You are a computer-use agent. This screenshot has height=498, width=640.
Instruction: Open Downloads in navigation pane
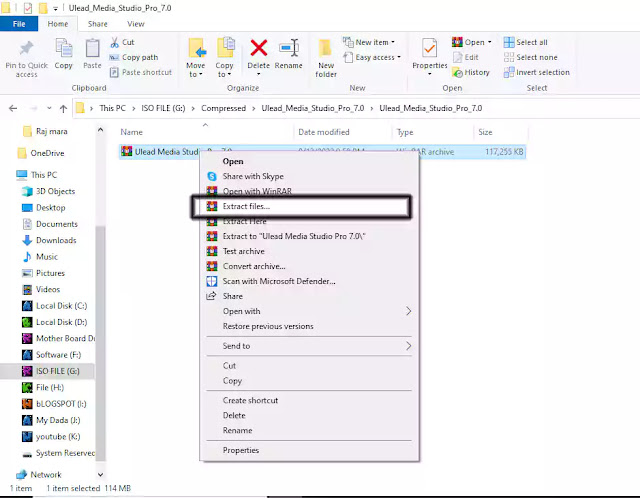tap(49, 240)
